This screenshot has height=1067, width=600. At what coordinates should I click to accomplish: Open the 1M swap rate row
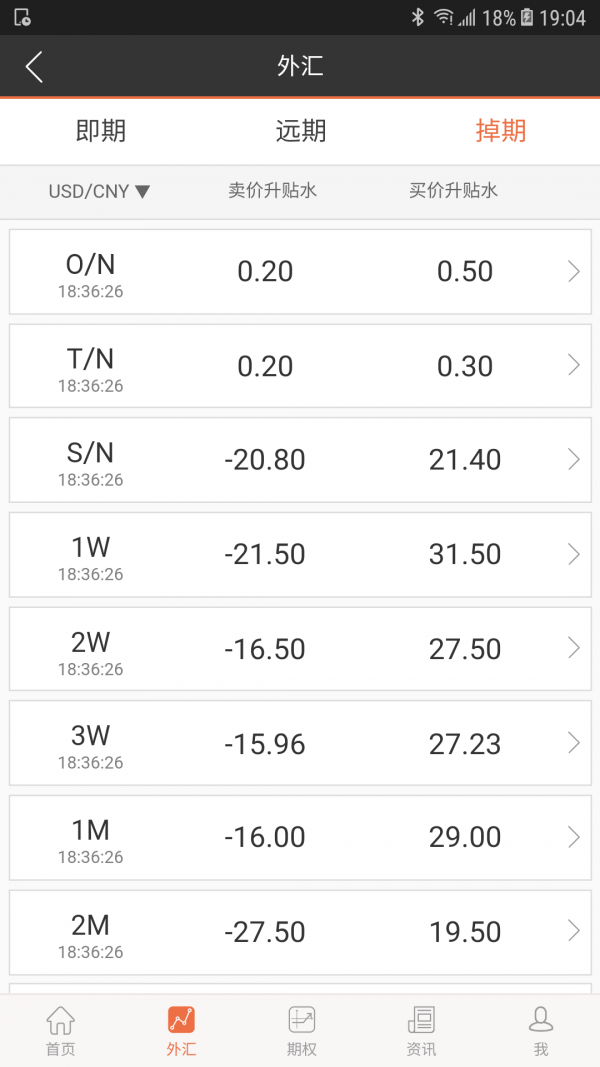[299, 837]
